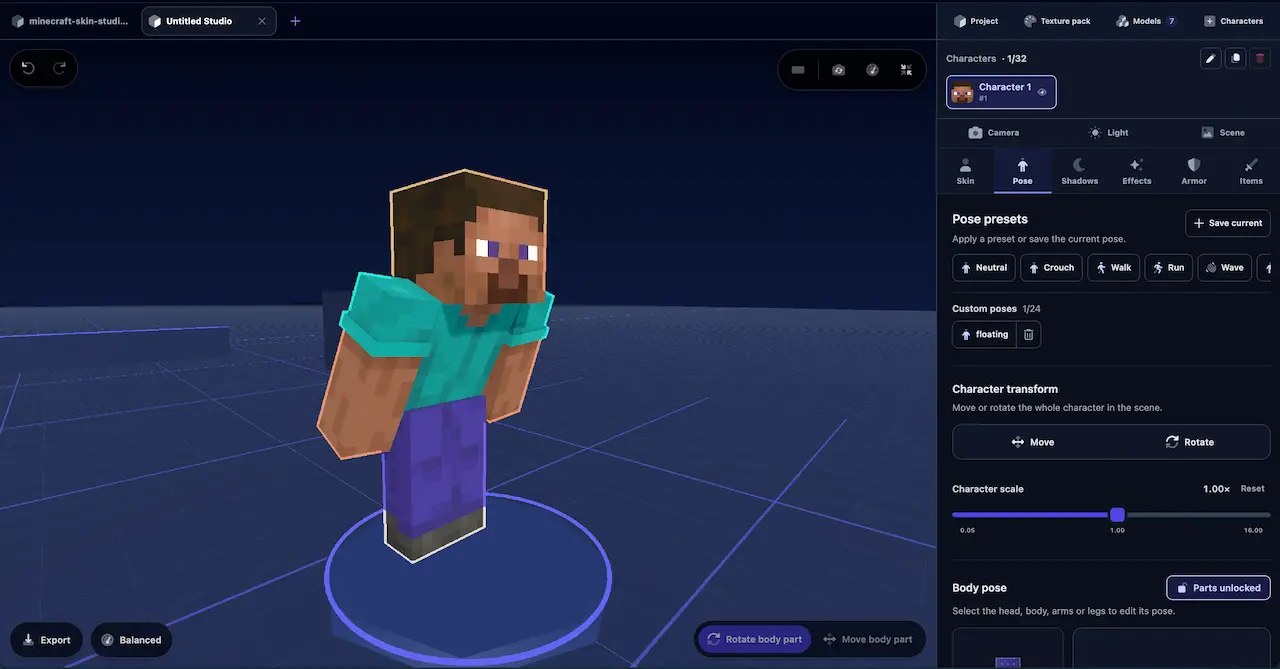Open the Texture pack tab
The height and width of the screenshot is (669, 1280).
1057,21
